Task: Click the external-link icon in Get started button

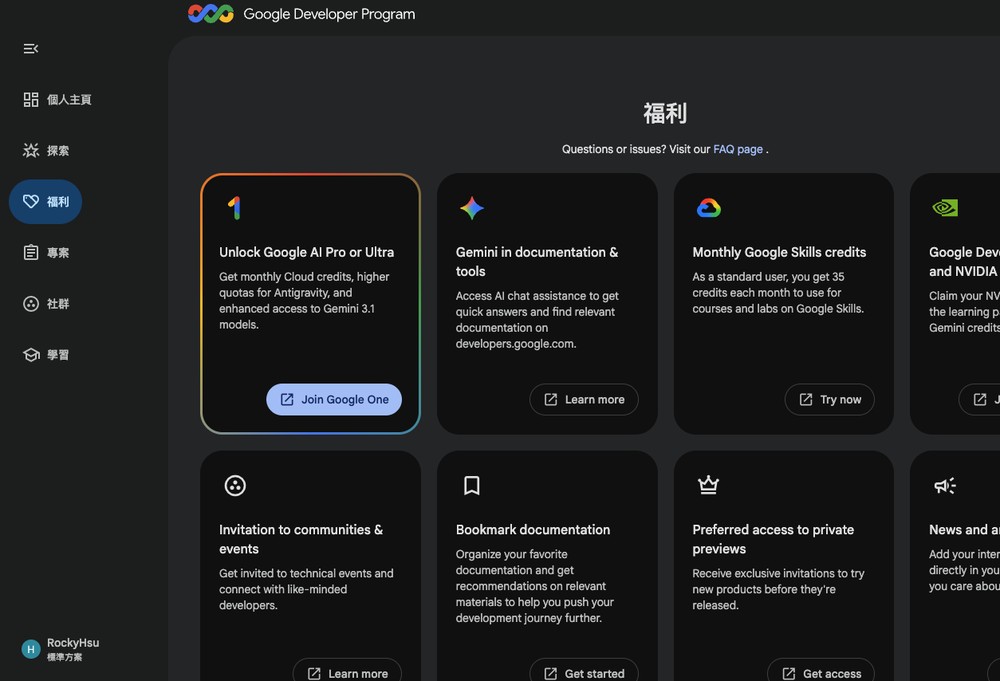Action: 550,673
